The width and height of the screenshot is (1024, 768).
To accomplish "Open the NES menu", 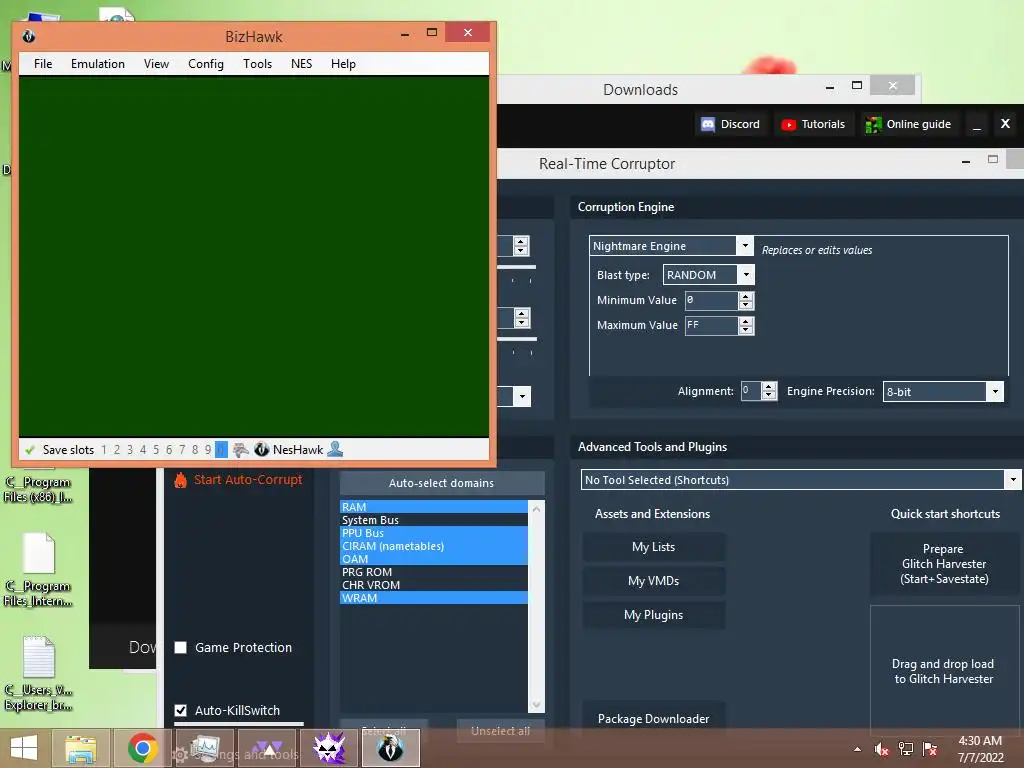I will point(301,63).
